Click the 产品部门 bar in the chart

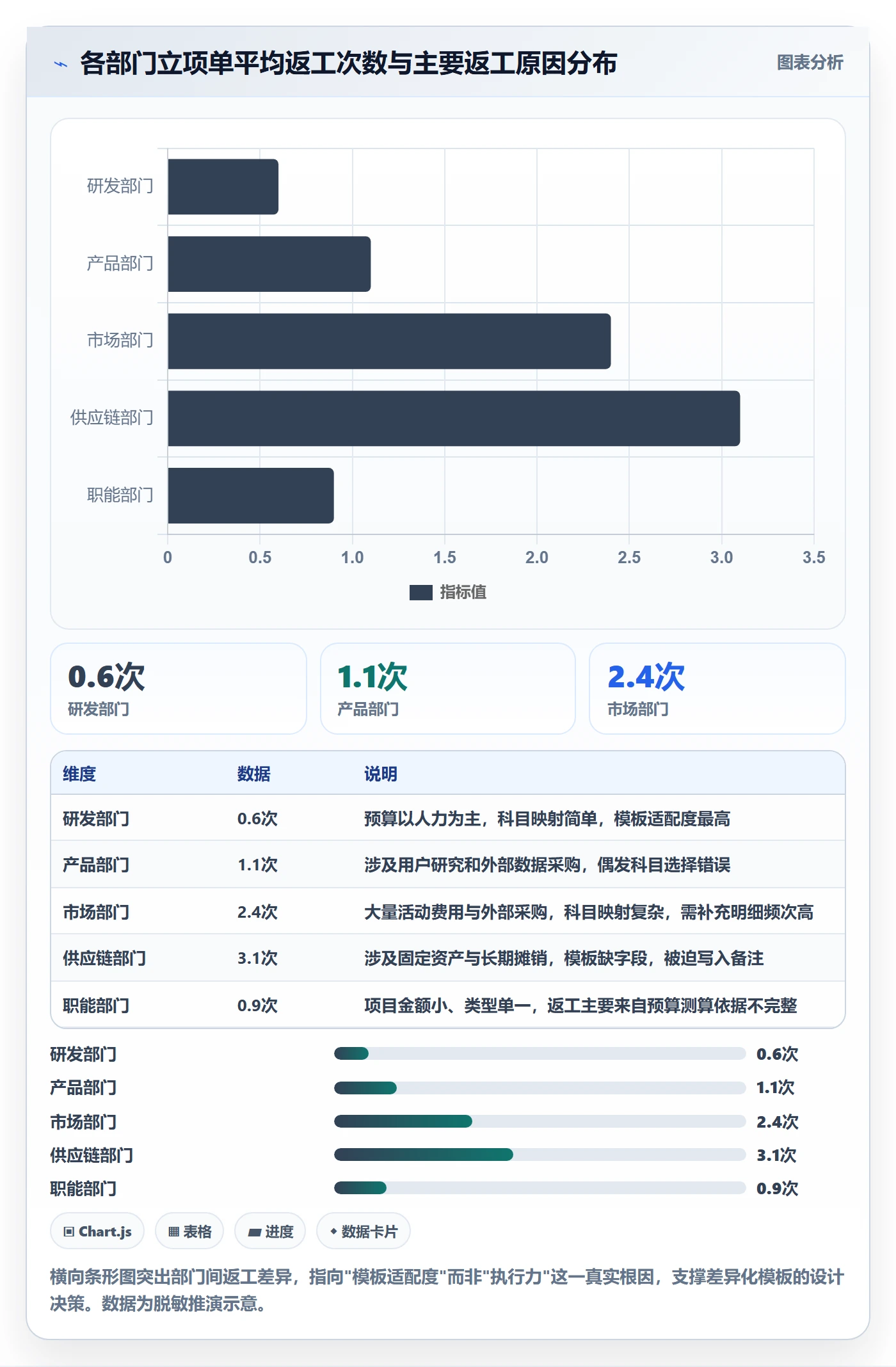269,264
